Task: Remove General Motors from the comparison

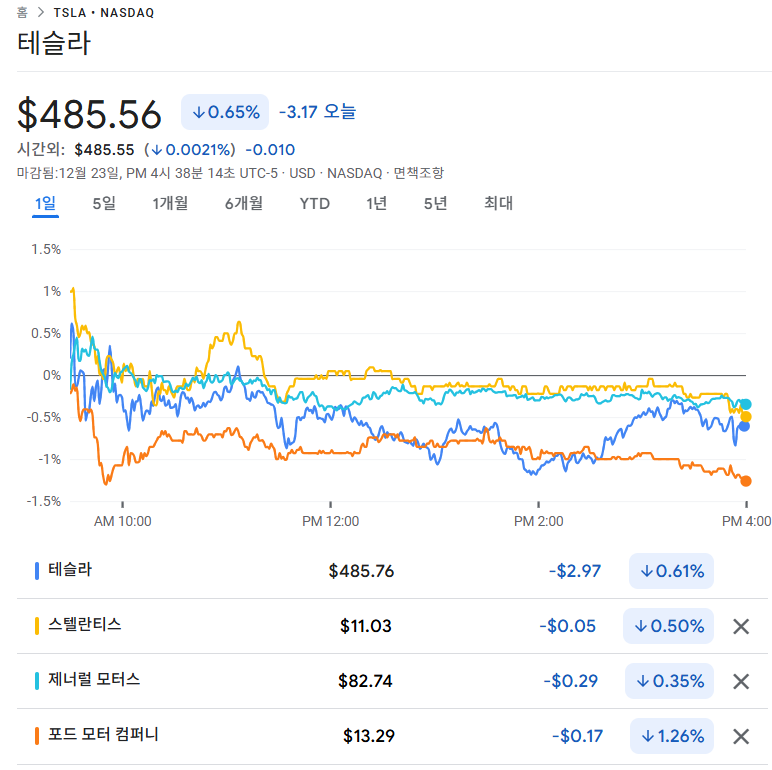Action: tap(741, 681)
